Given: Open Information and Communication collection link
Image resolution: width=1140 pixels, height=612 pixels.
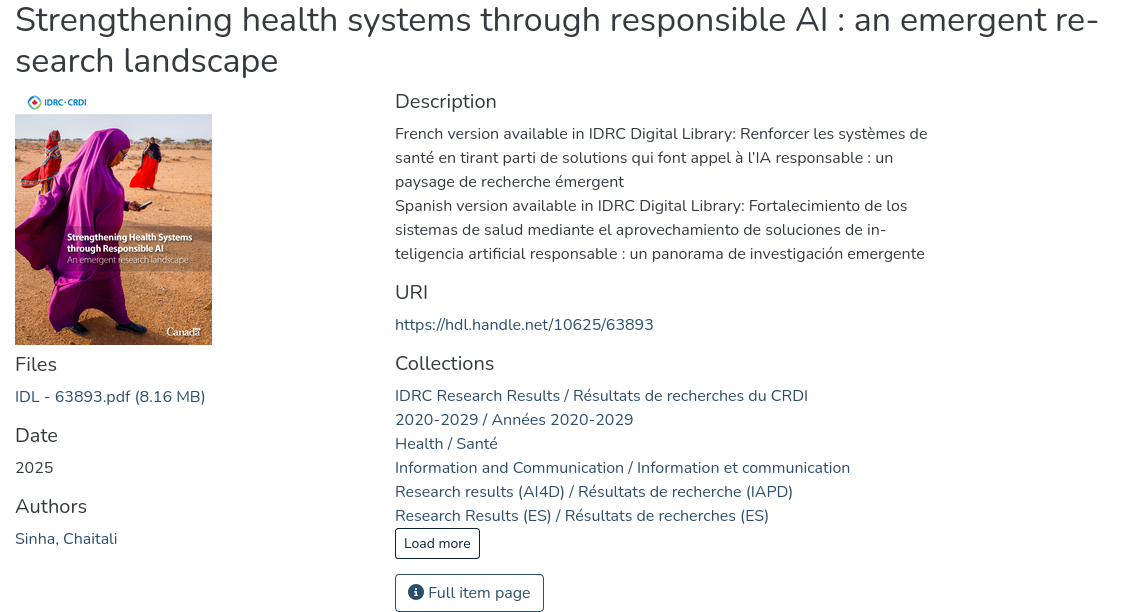Looking at the screenshot, I should (x=622, y=468).
